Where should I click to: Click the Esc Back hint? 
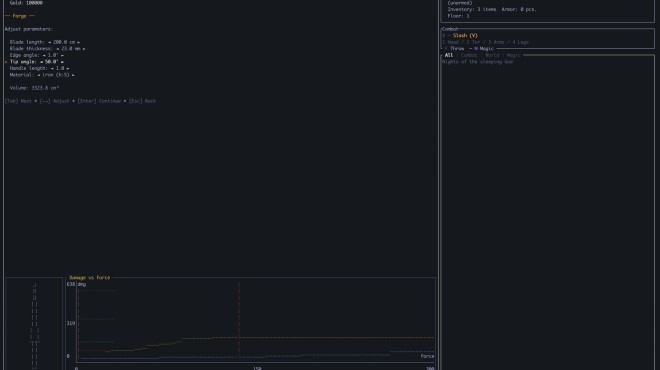tap(142, 101)
